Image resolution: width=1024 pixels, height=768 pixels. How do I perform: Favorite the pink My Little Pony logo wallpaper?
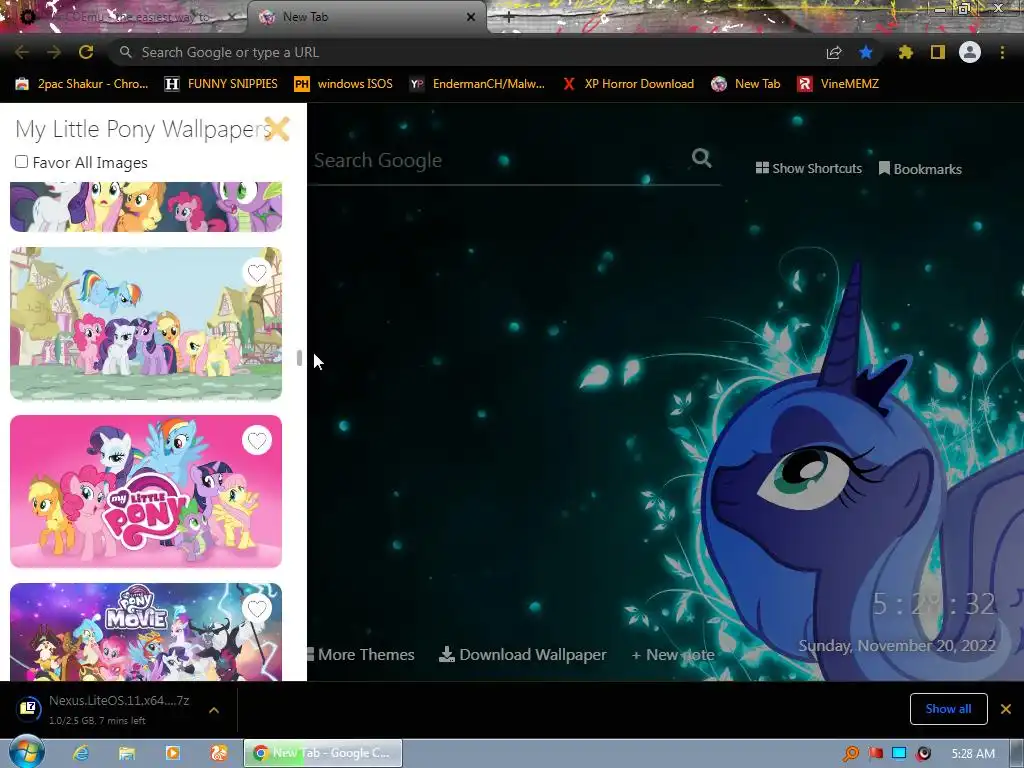(x=257, y=441)
